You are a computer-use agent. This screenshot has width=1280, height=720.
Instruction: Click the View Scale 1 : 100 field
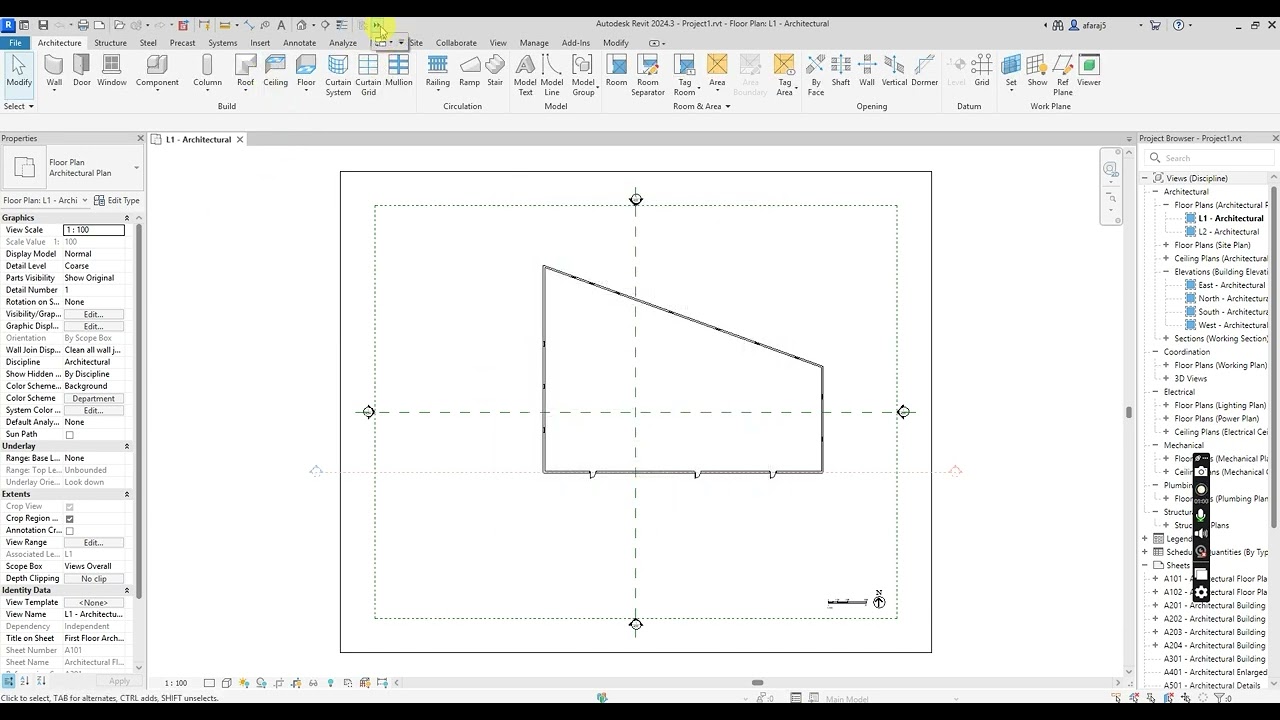94,230
